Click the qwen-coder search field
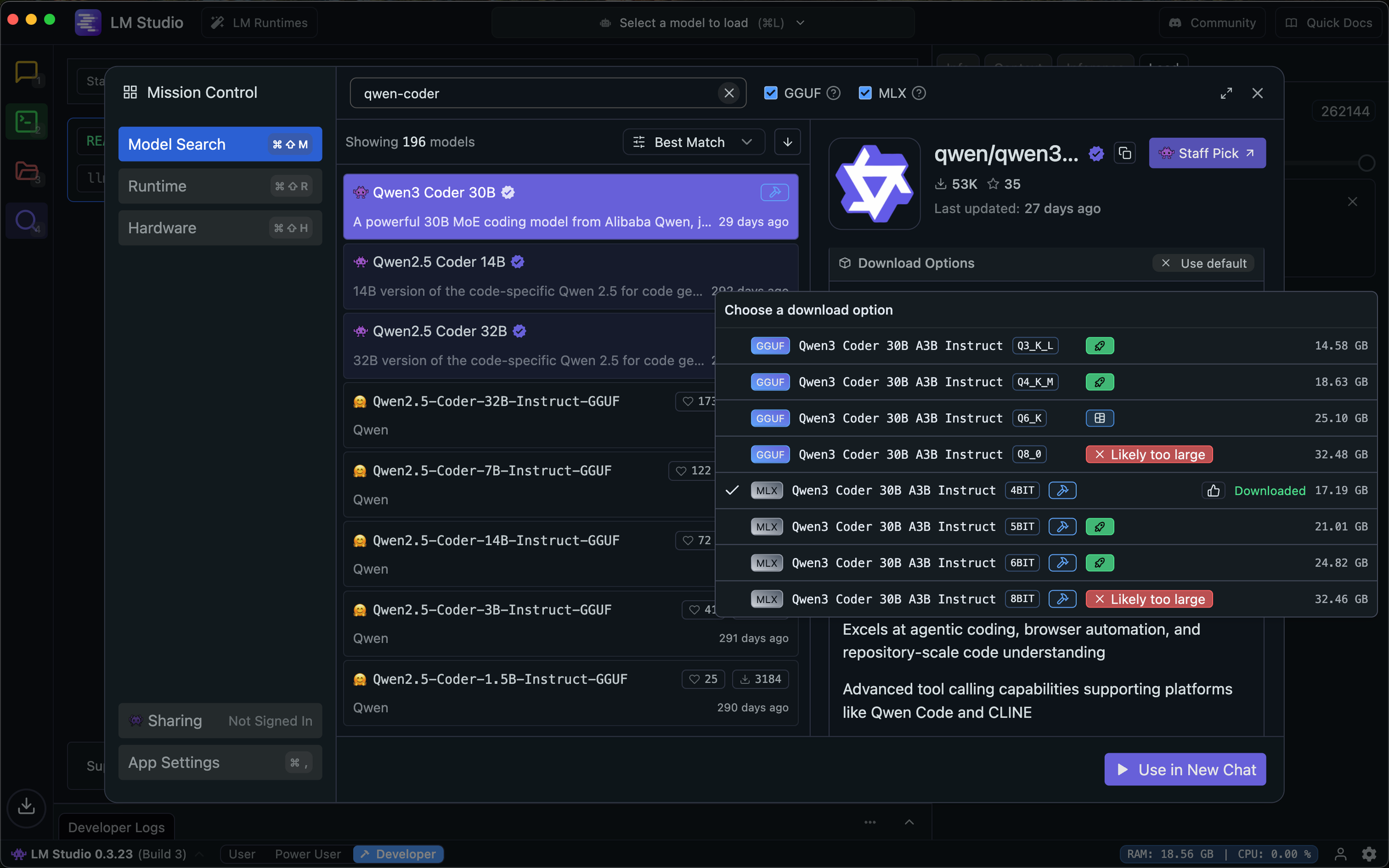The width and height of the screenshot is (1389, 868). click(532, 94)
